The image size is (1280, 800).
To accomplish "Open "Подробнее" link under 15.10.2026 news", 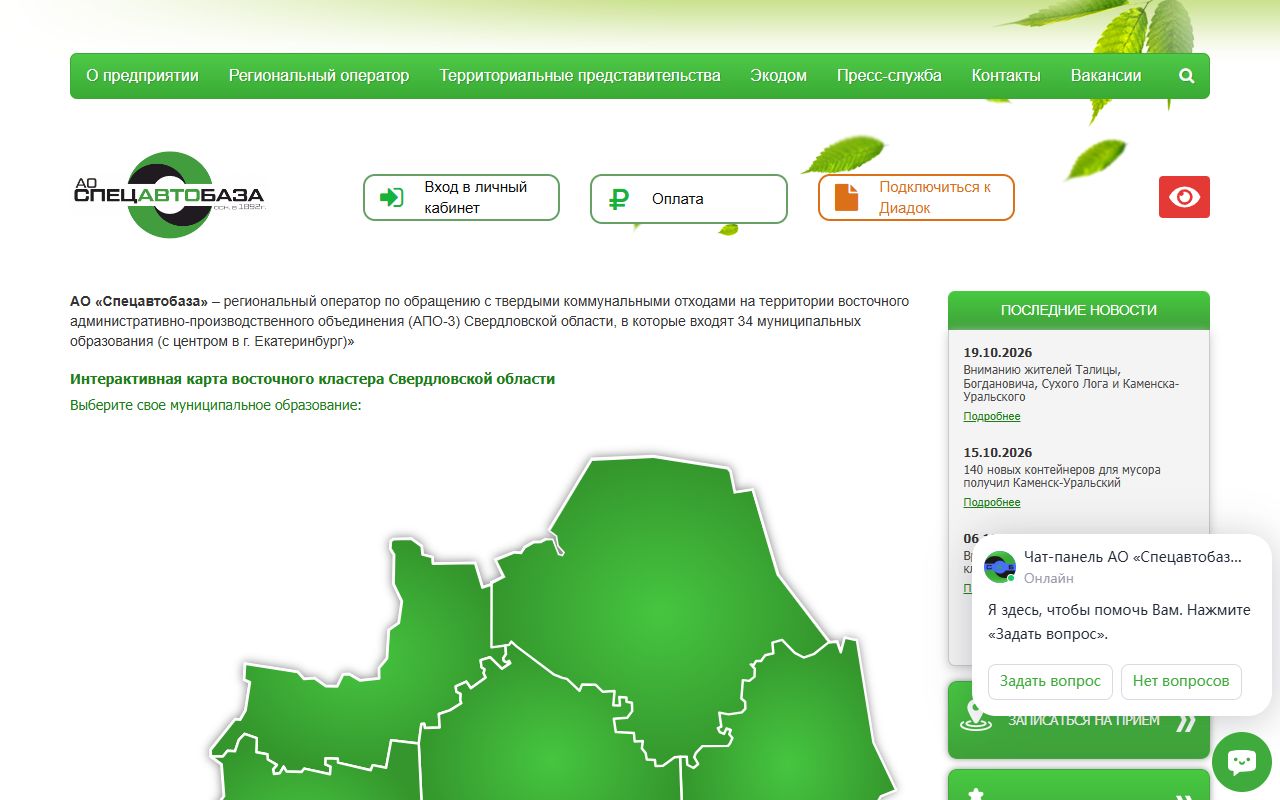I will tap(992, 502).
